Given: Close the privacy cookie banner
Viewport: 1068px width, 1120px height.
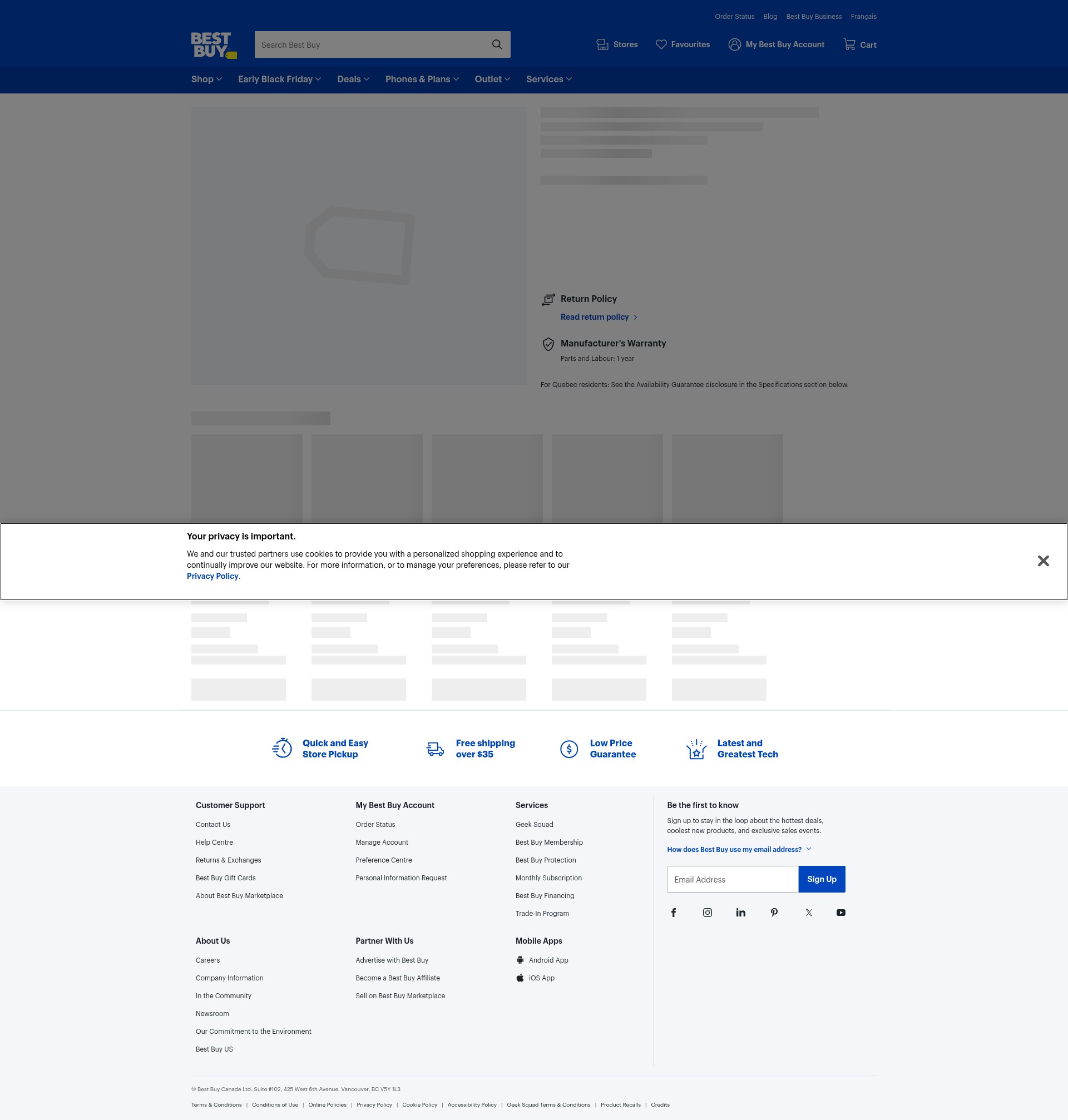Looking at the screenshot, I should pyautogui.click(x=1043, y=561).
